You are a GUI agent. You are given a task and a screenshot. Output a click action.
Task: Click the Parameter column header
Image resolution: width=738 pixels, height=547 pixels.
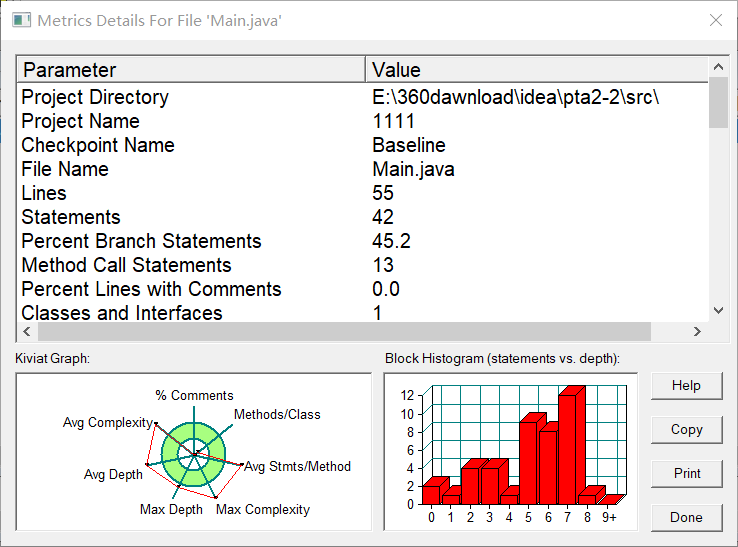click(x=191, y=70)
